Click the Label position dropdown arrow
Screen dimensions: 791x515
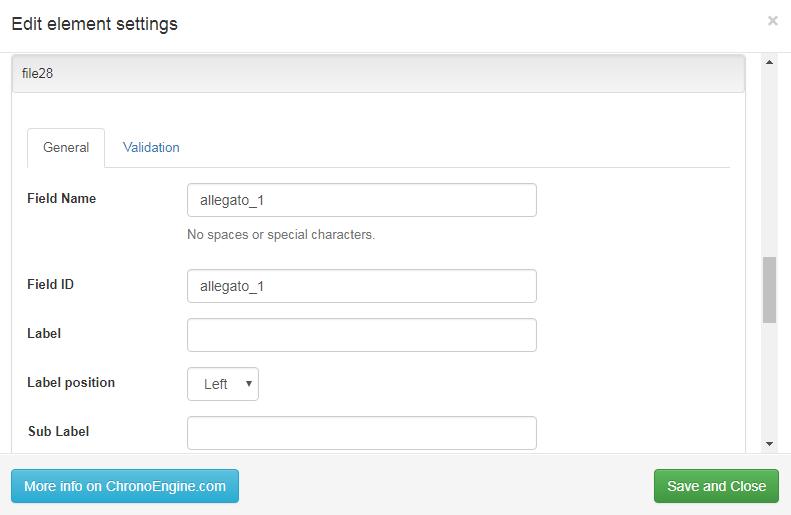(x=249, y=384)
